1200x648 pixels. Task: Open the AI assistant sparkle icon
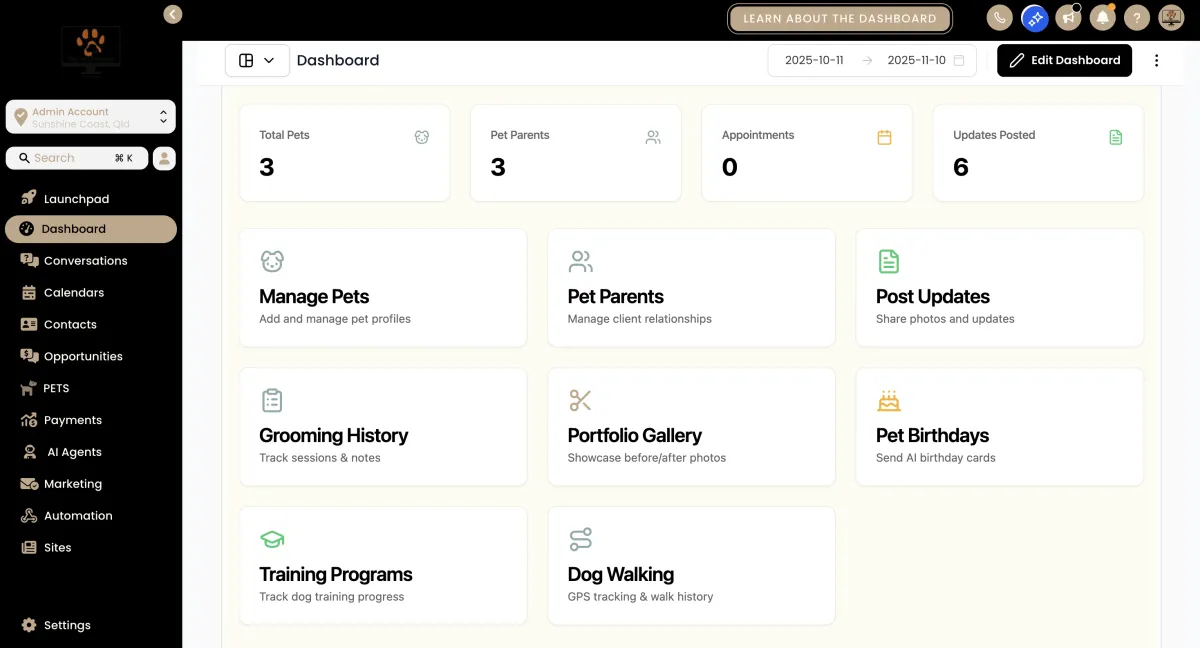pos(1034,18)
